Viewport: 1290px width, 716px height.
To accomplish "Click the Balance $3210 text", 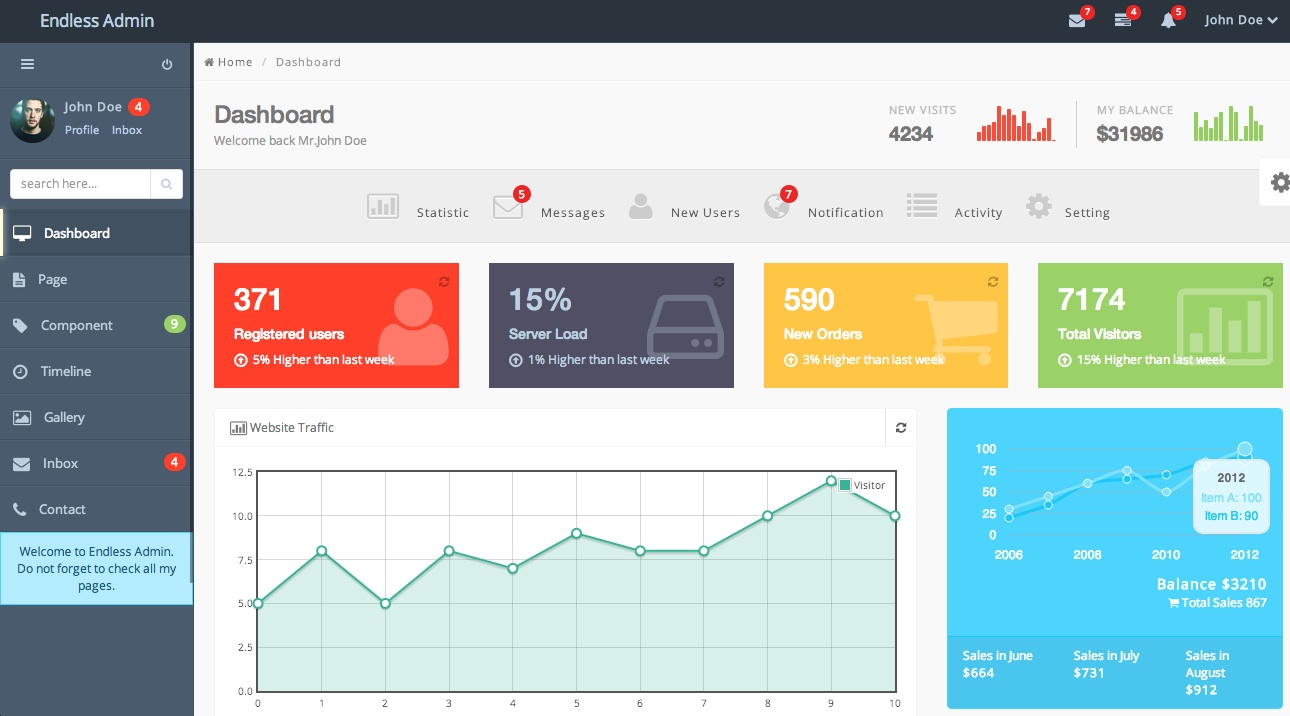I will [x=1212, y=584].
